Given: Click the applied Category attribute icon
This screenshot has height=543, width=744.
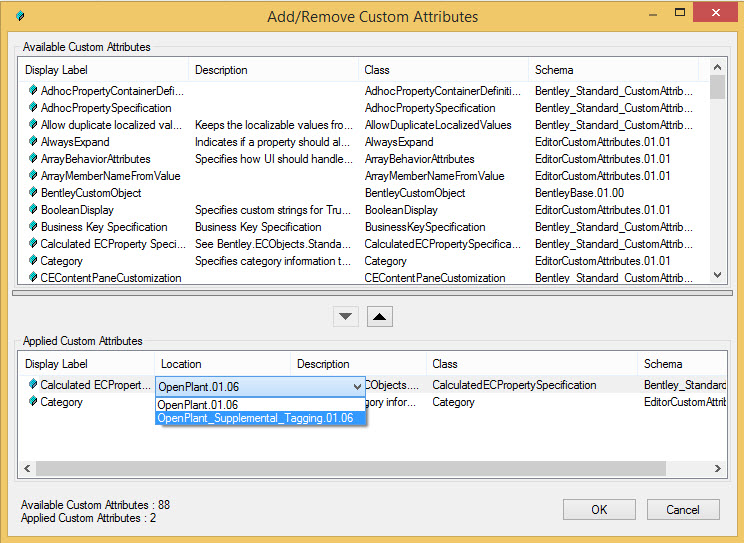Looking at the screenshot, I should pyautogui.click(x=32, y=402).
